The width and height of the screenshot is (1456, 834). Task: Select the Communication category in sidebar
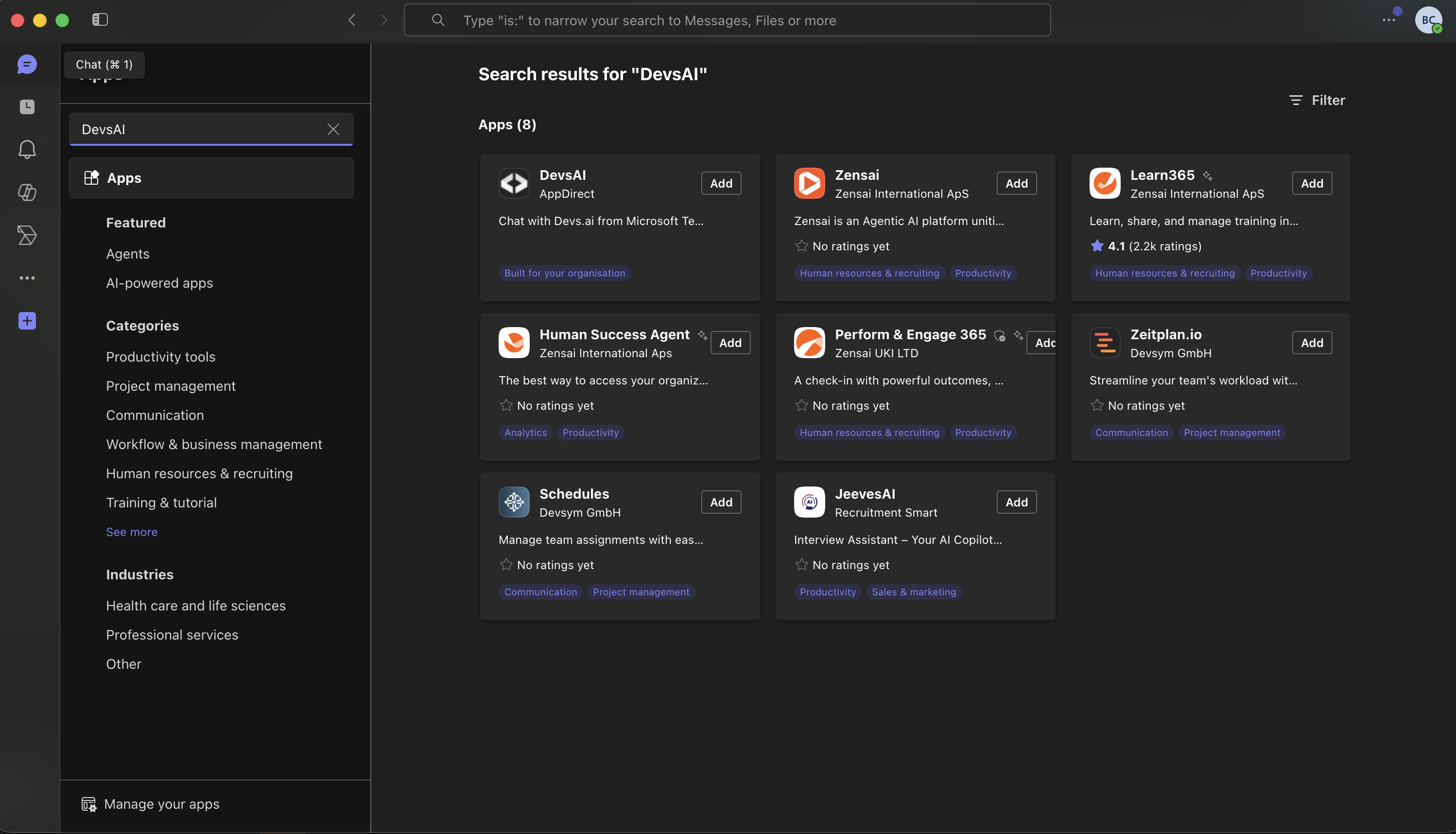click(x=155, y=415)
